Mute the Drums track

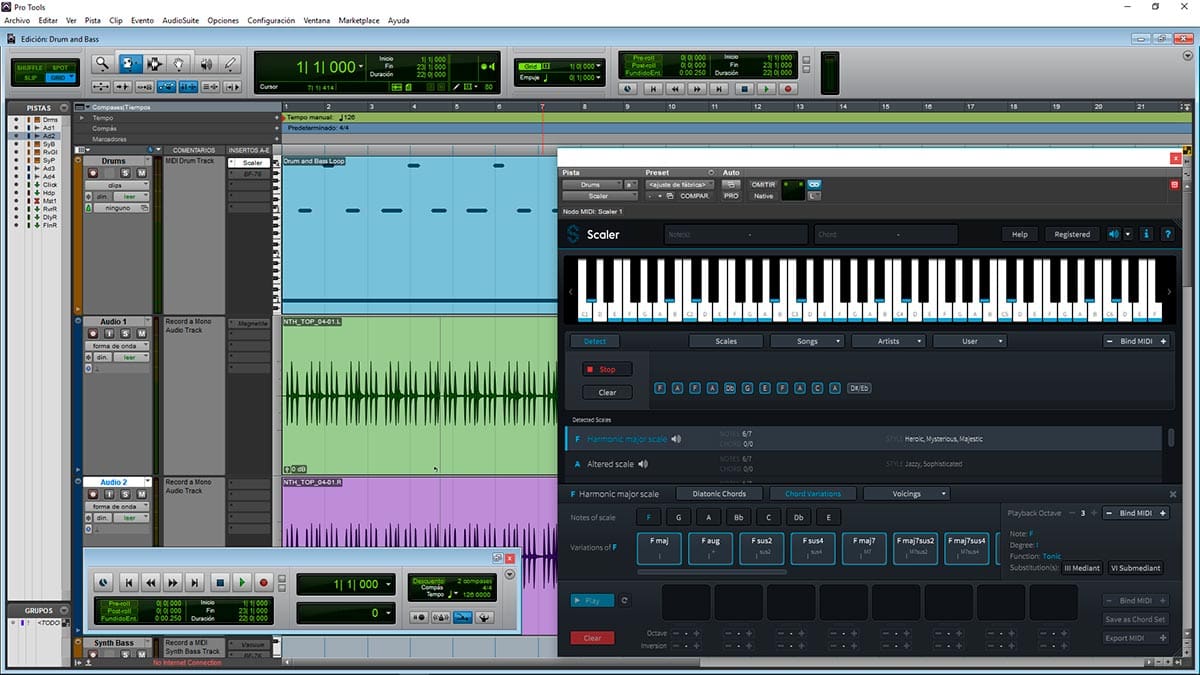[141, 173]
